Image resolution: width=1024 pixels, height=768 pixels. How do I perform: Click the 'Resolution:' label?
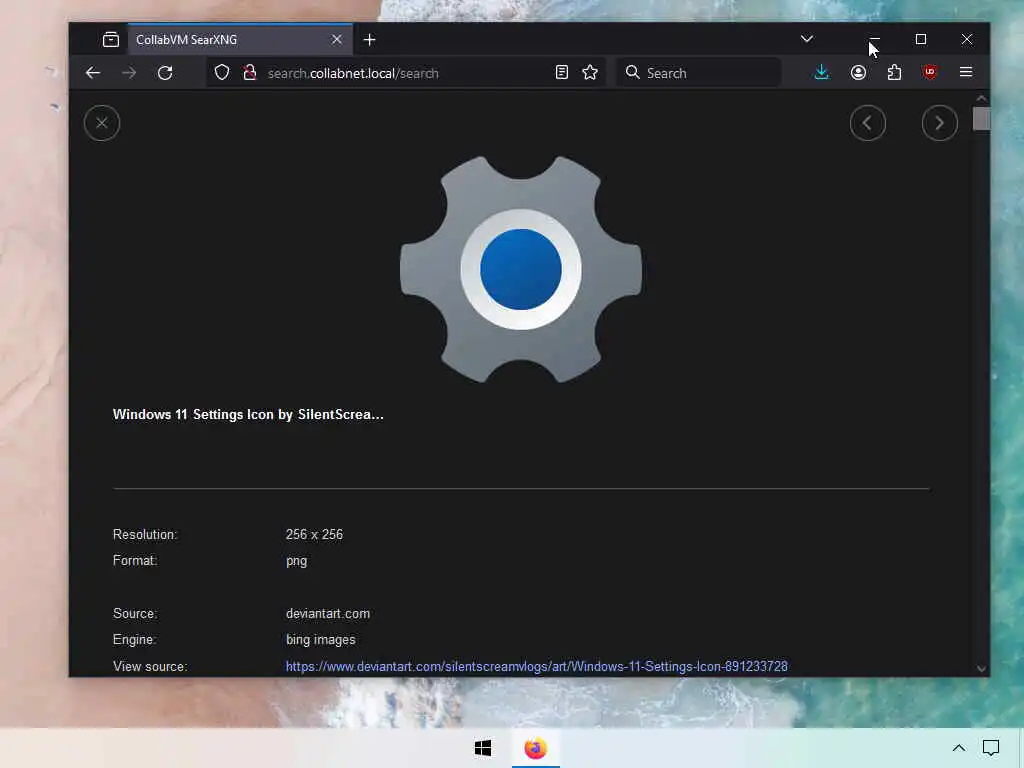pyautogui.click(x=145, y=534)
